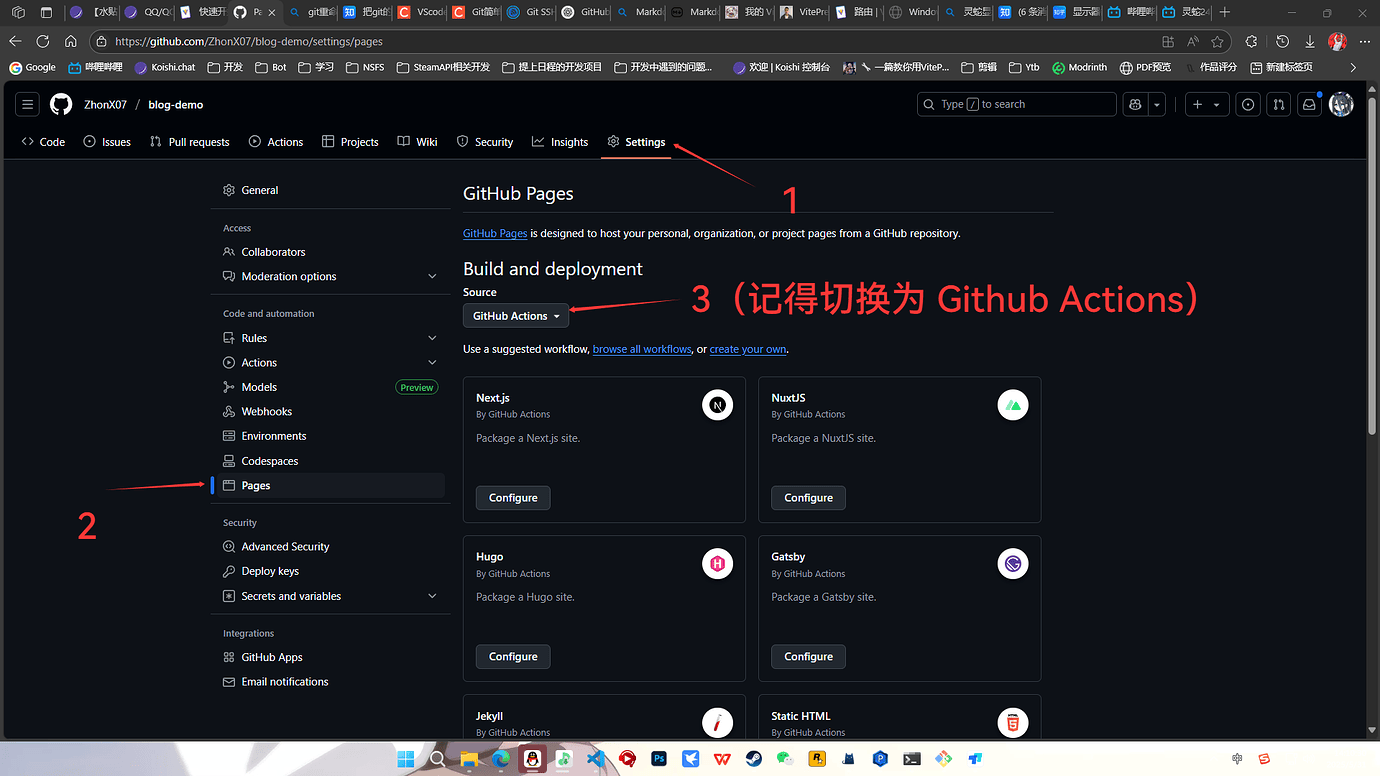This screenshot has width=1380, height=776.
Task: Click the bookmark star in the address bar
Action: [1217, 41]
